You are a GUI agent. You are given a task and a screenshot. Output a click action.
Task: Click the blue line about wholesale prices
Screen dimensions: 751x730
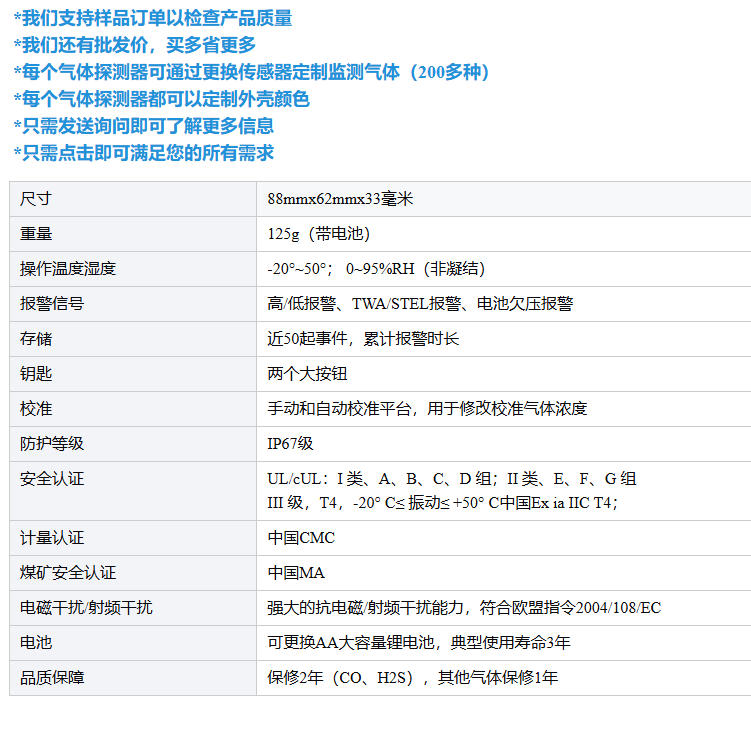135,45
